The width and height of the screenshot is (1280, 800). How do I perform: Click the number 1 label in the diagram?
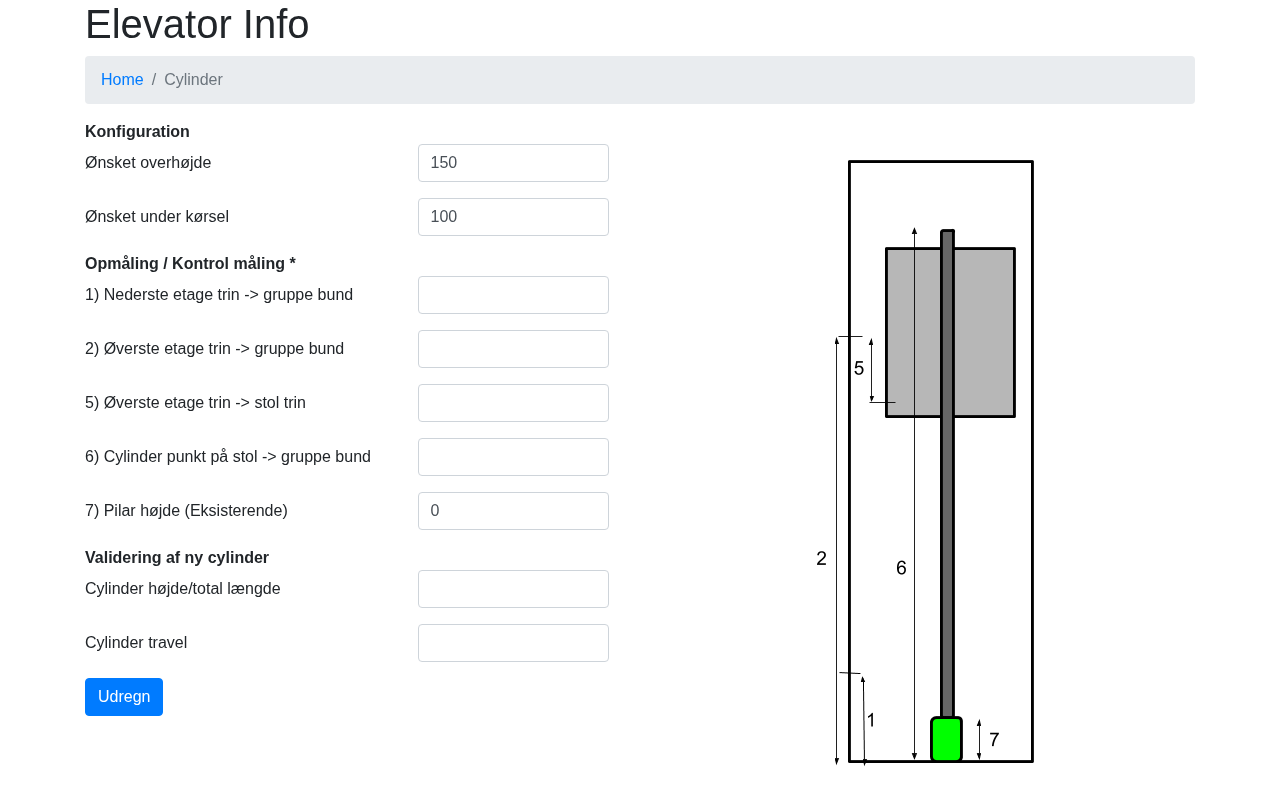coord(871,720)
